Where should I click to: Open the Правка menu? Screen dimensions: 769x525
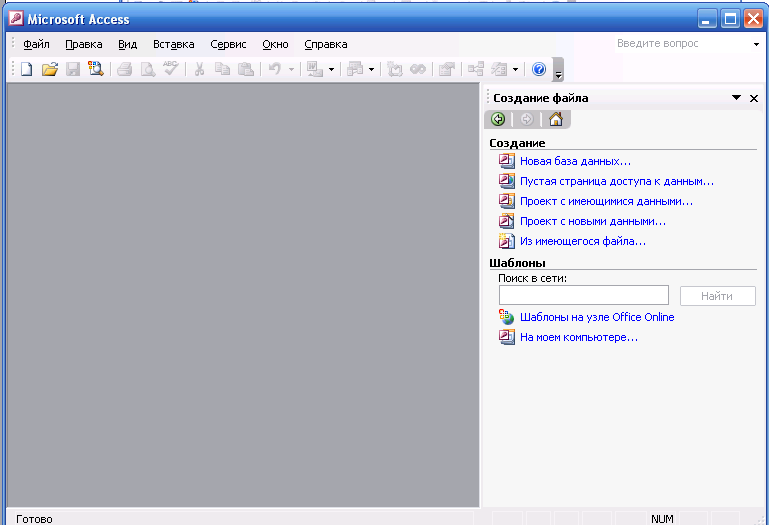(84, 44)
